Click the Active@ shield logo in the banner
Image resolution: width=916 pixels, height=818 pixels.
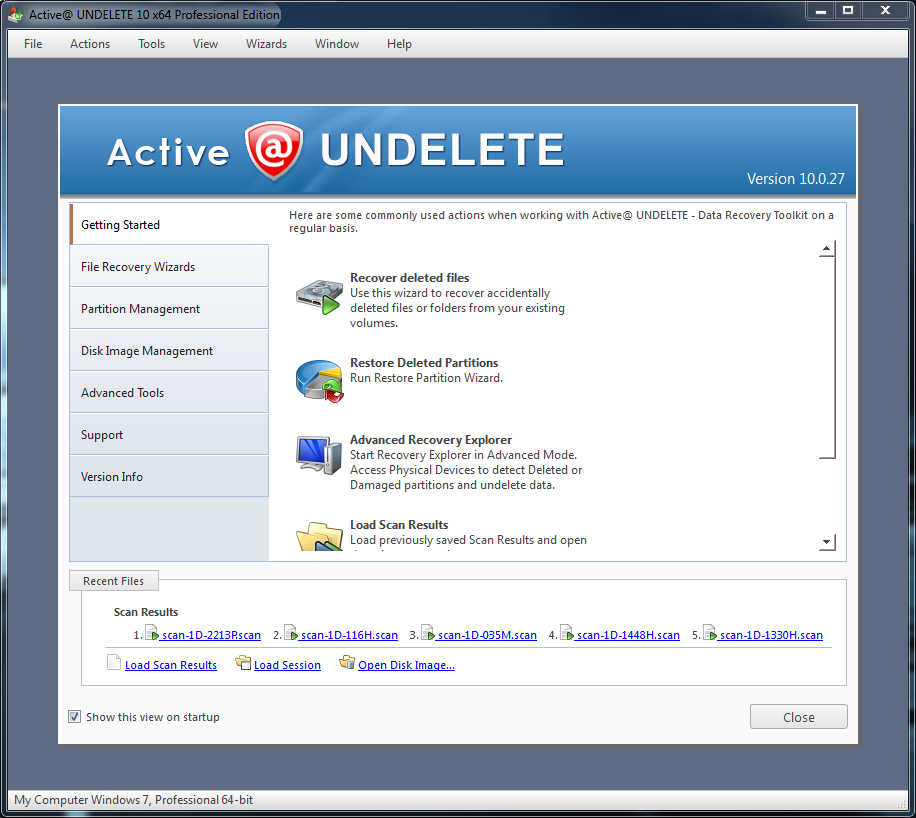pyautogui.click(x=274, y=150)
